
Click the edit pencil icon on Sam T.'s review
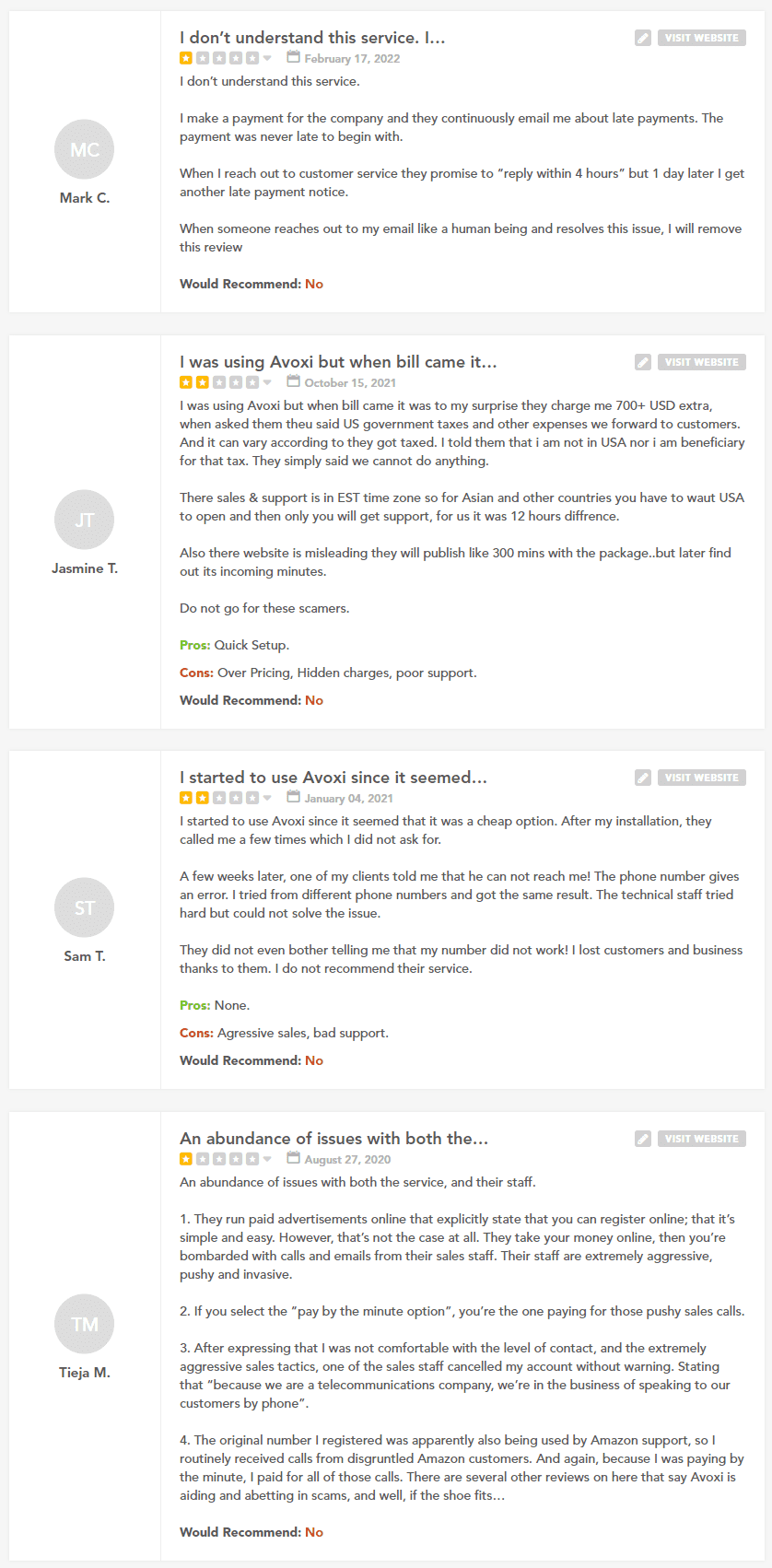pyautogui.click(x=643, y=778)
